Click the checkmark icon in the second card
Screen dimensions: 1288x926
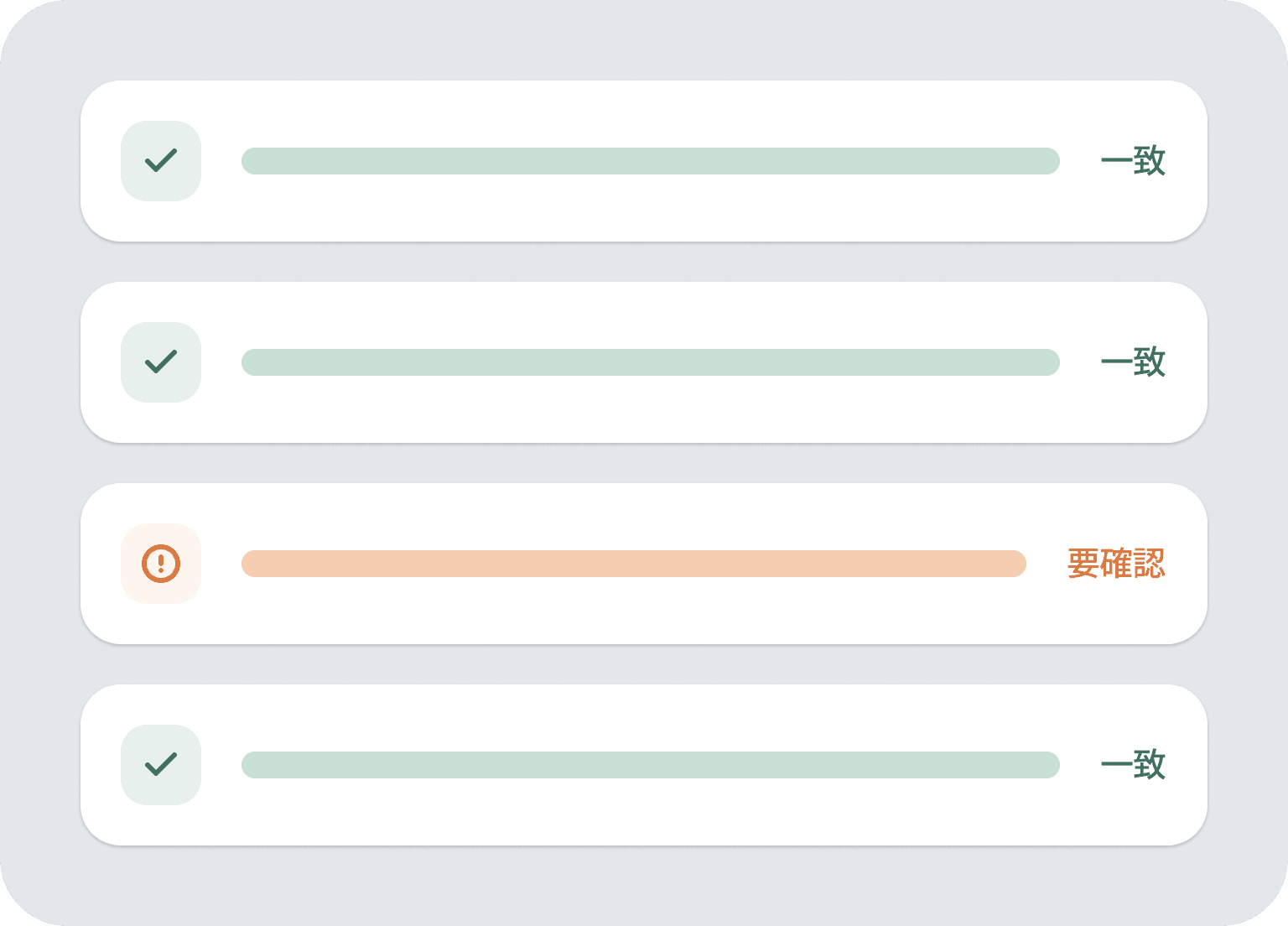click(161, 362)
